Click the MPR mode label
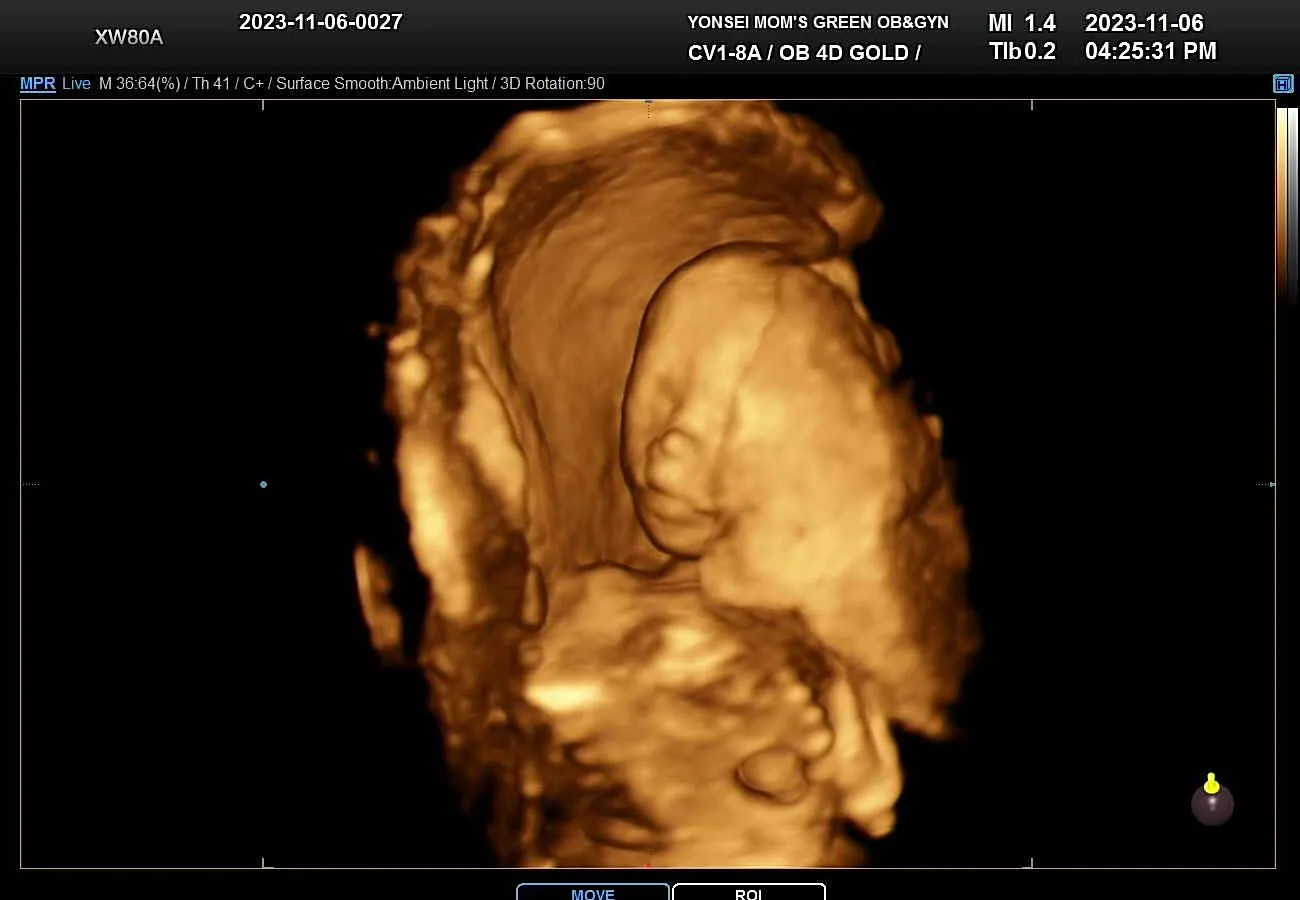The width and height of the screenshot is (1300, 900). coord(38,84)
